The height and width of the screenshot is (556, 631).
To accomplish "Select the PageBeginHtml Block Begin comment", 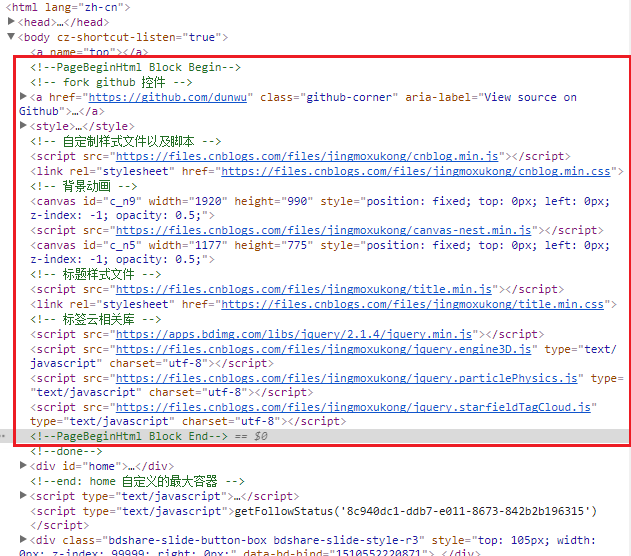I will tap(136, 67).
